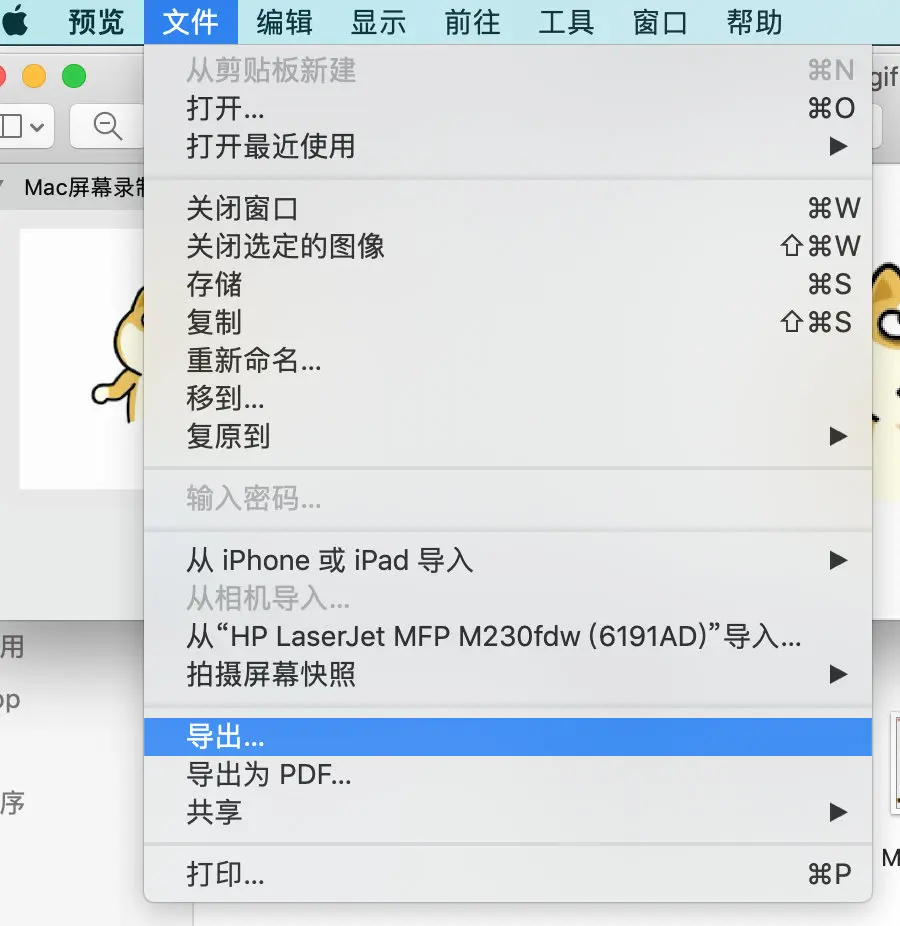Screen dimensions: 900x926
Task: Import from HP LaserJet MFP M230fdw
Action: pyautogui.click(x=508, y=637)
